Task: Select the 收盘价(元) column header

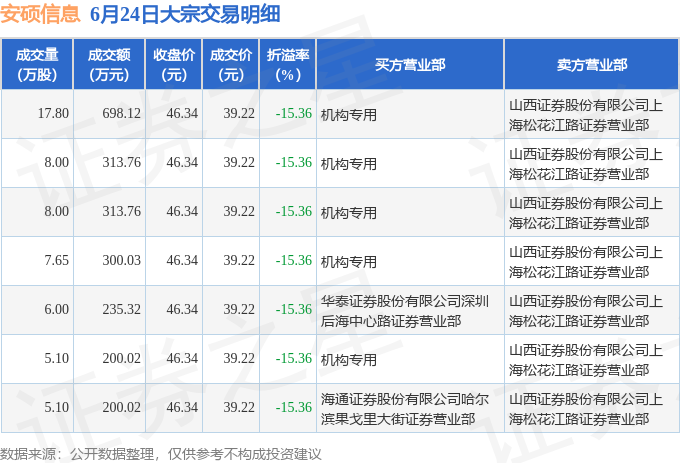Action: 173,65
